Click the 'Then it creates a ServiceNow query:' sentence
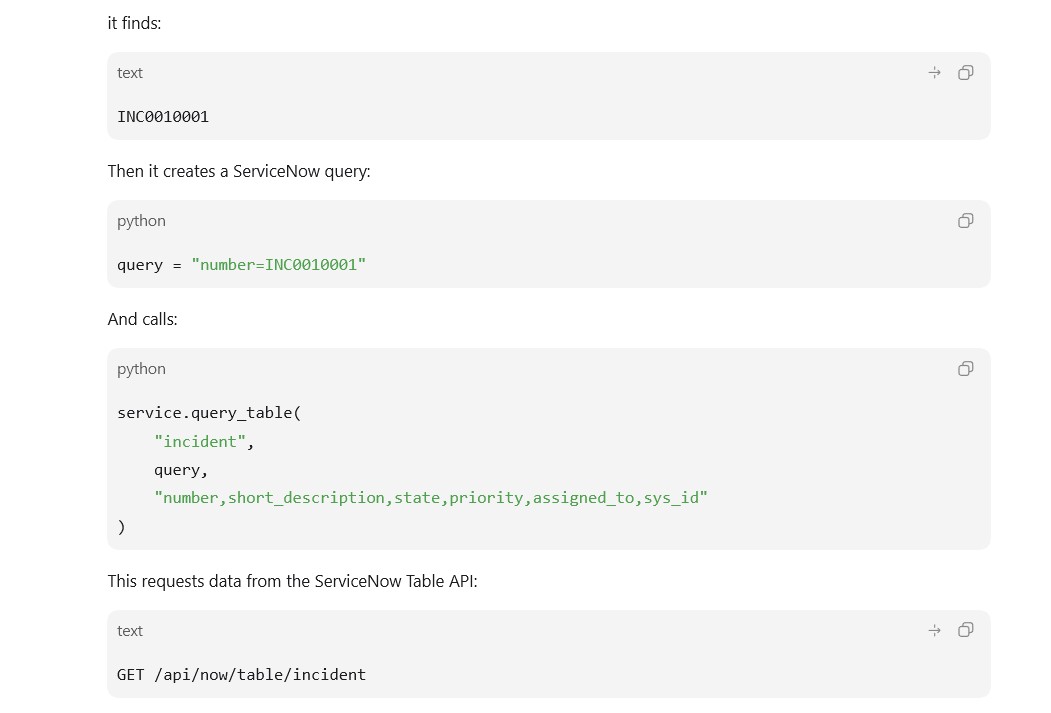 pyautogui.click(x=239, y=172)
